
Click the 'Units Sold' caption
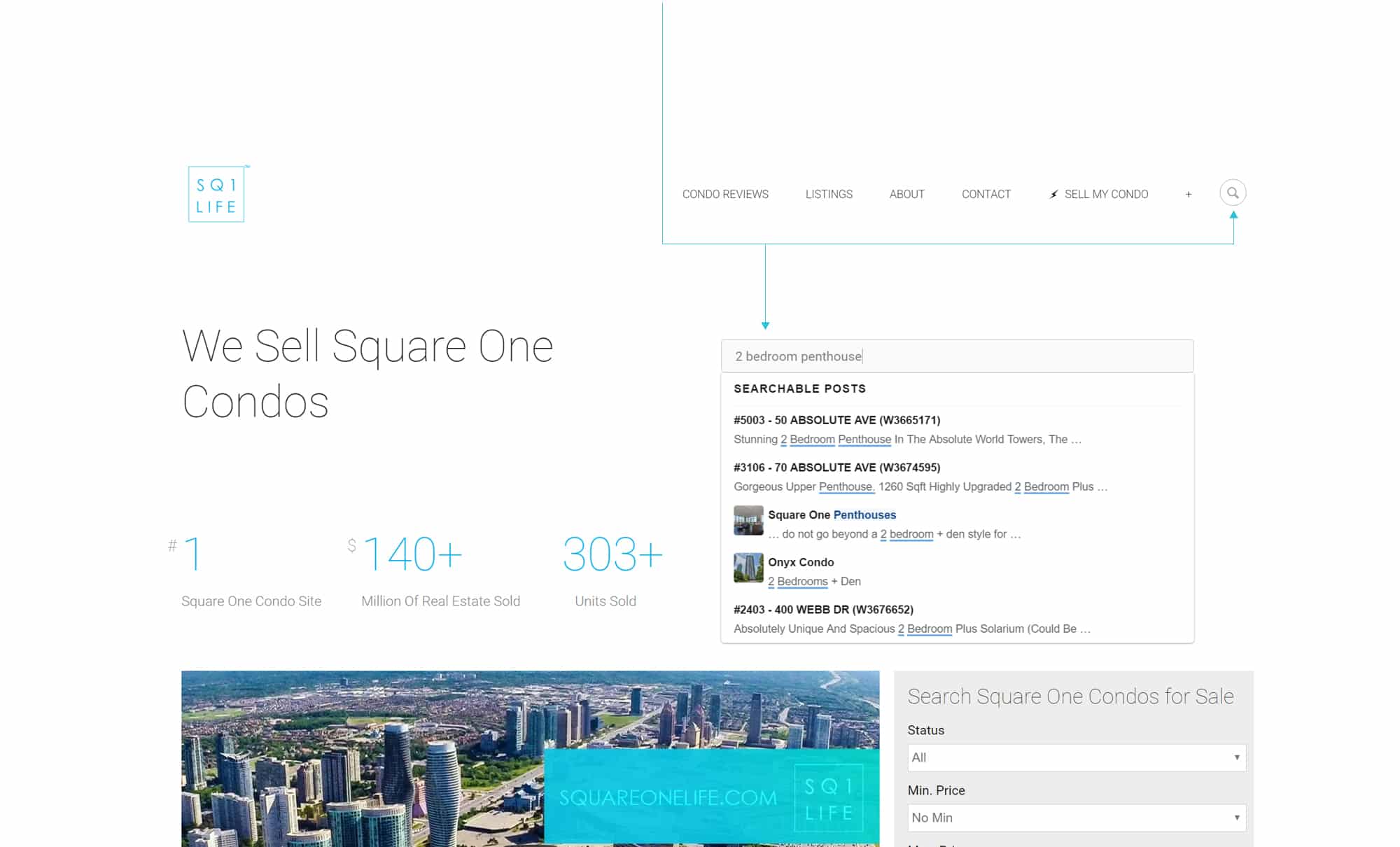coord(605,601)
